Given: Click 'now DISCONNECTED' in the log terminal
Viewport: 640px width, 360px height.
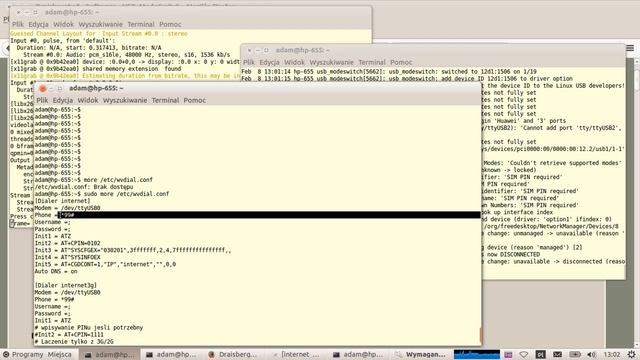Looking at the screenshot, I should 513,254.
